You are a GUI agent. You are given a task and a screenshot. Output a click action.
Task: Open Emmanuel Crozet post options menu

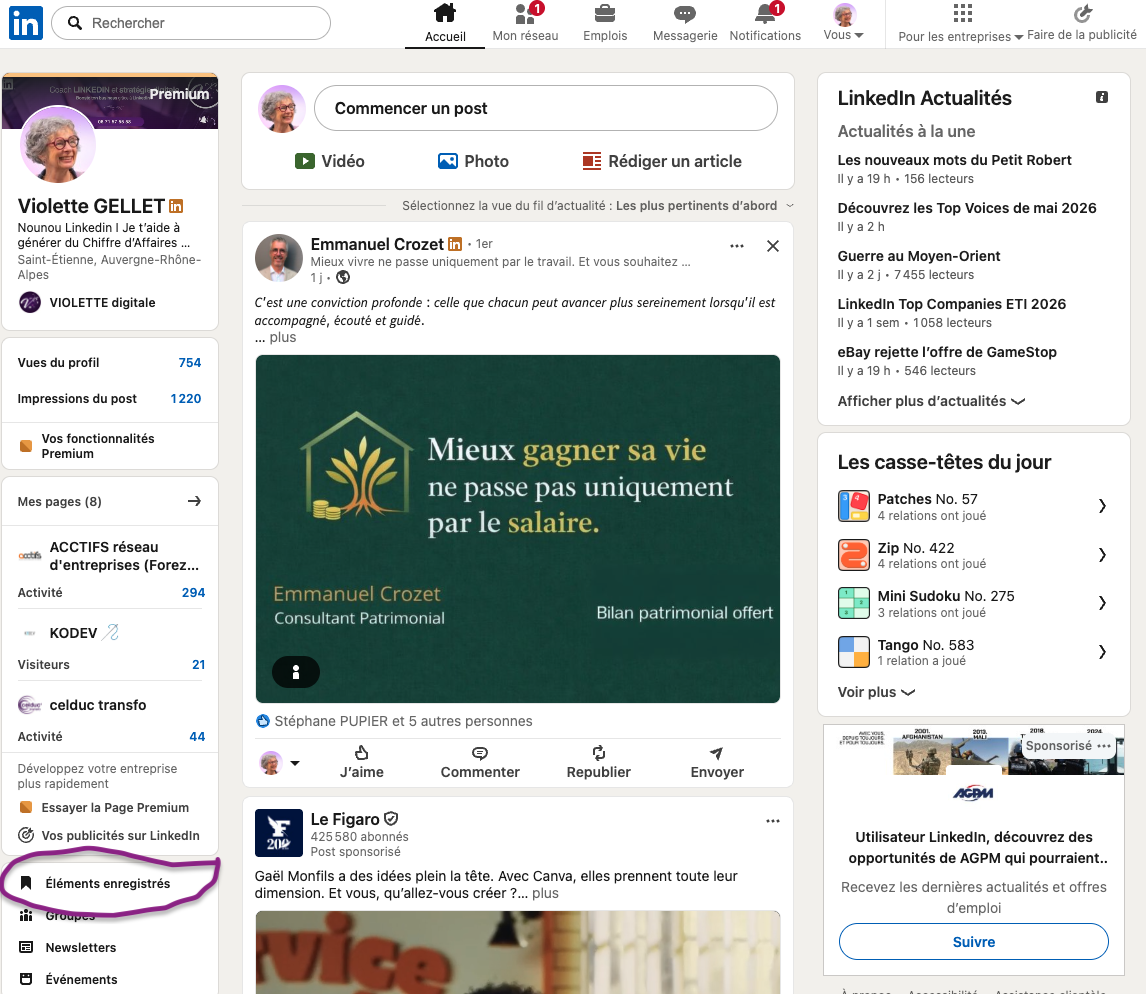[x=737, y=246]
